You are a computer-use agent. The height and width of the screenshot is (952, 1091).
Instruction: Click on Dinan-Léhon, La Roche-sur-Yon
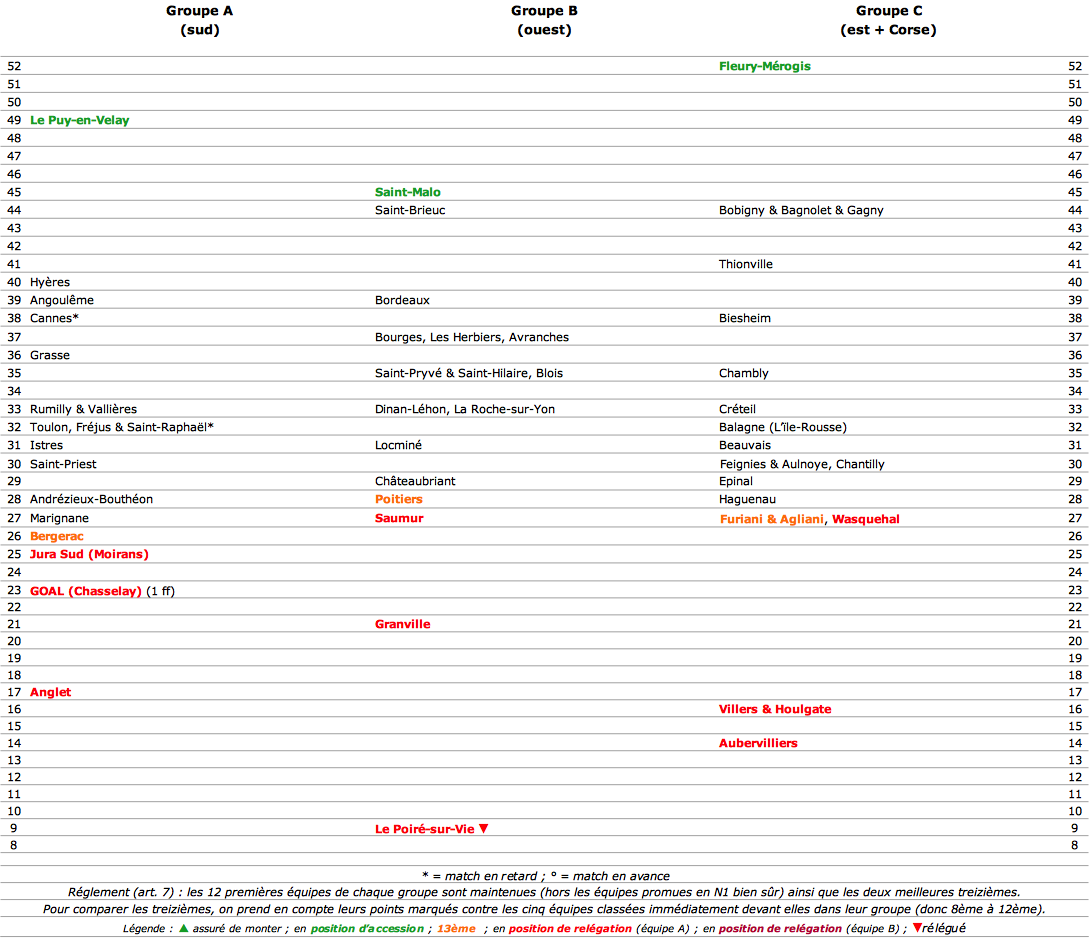[x=465, y=409]
